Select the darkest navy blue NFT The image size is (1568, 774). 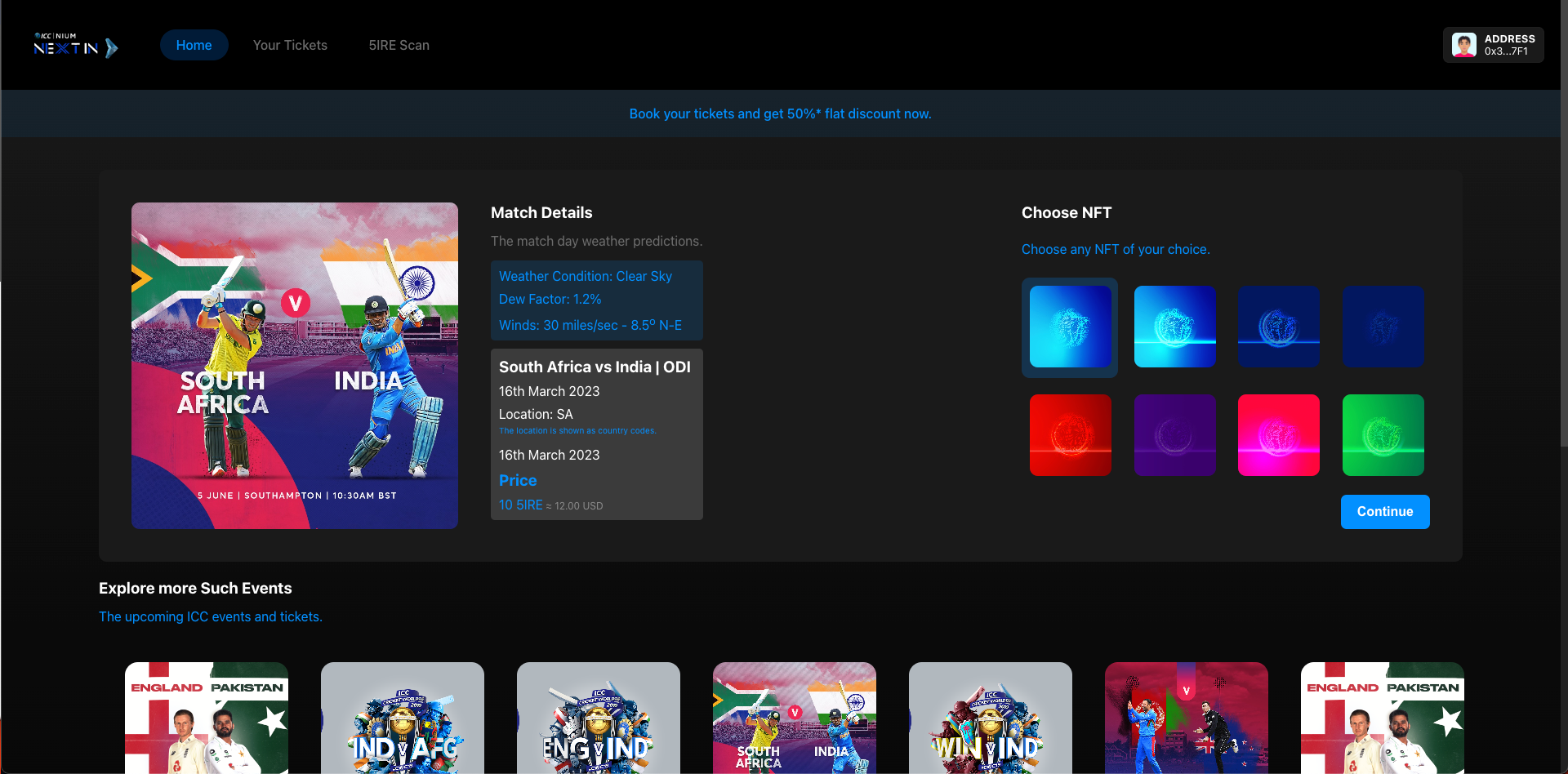point(1383,327)
